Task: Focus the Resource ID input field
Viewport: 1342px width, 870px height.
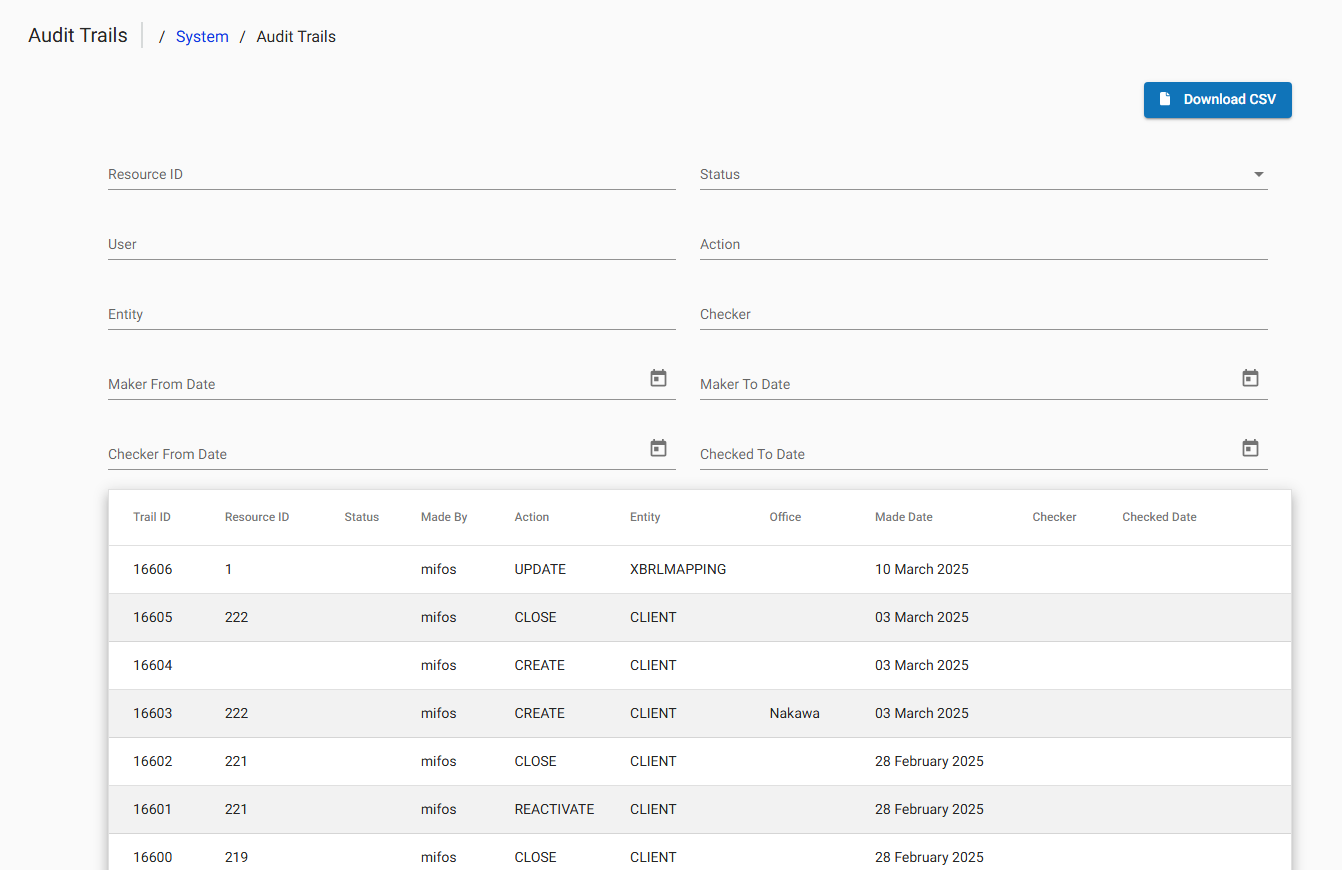Action: [391, 175]
